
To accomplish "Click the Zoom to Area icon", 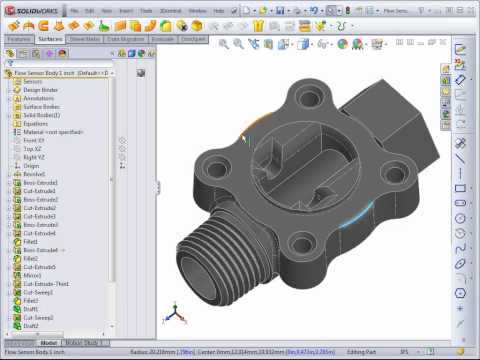I will [238, 44].
